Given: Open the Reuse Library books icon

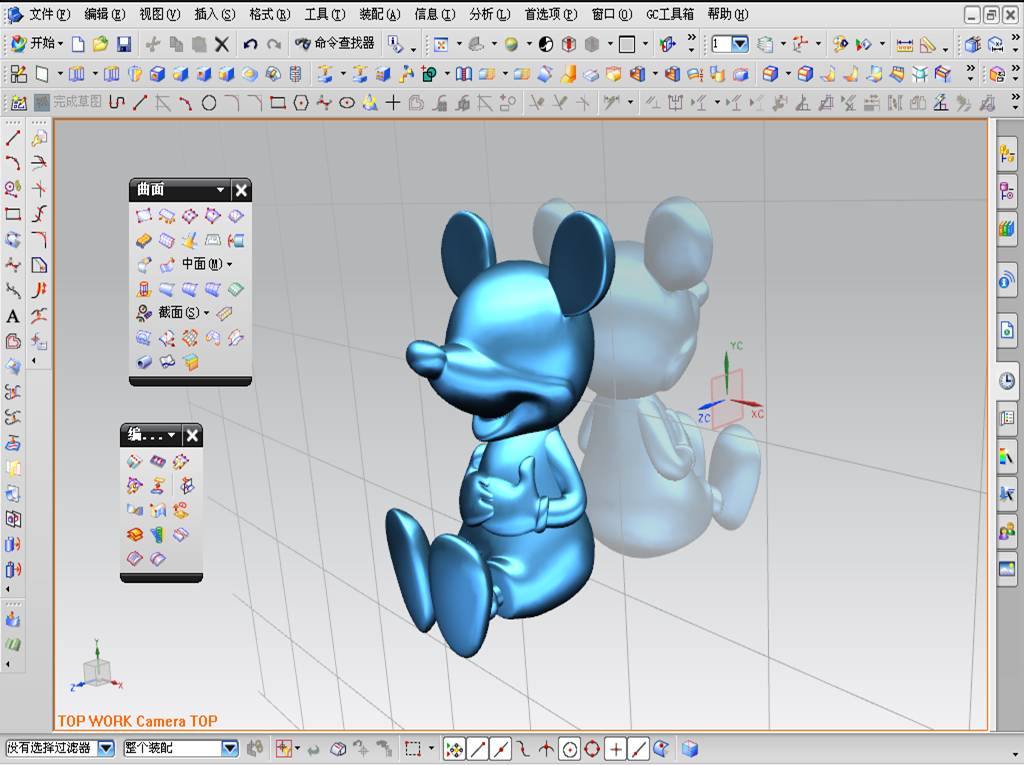Looking at the screenshot, I should tap(1006, 228).
